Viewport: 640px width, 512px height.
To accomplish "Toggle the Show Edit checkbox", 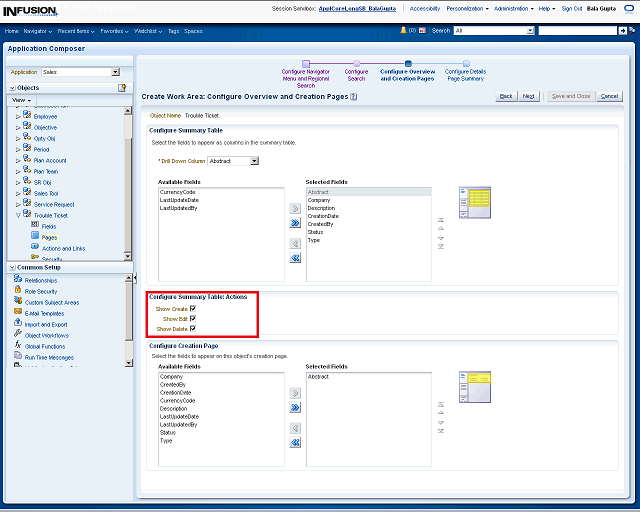I will point(193,319).
